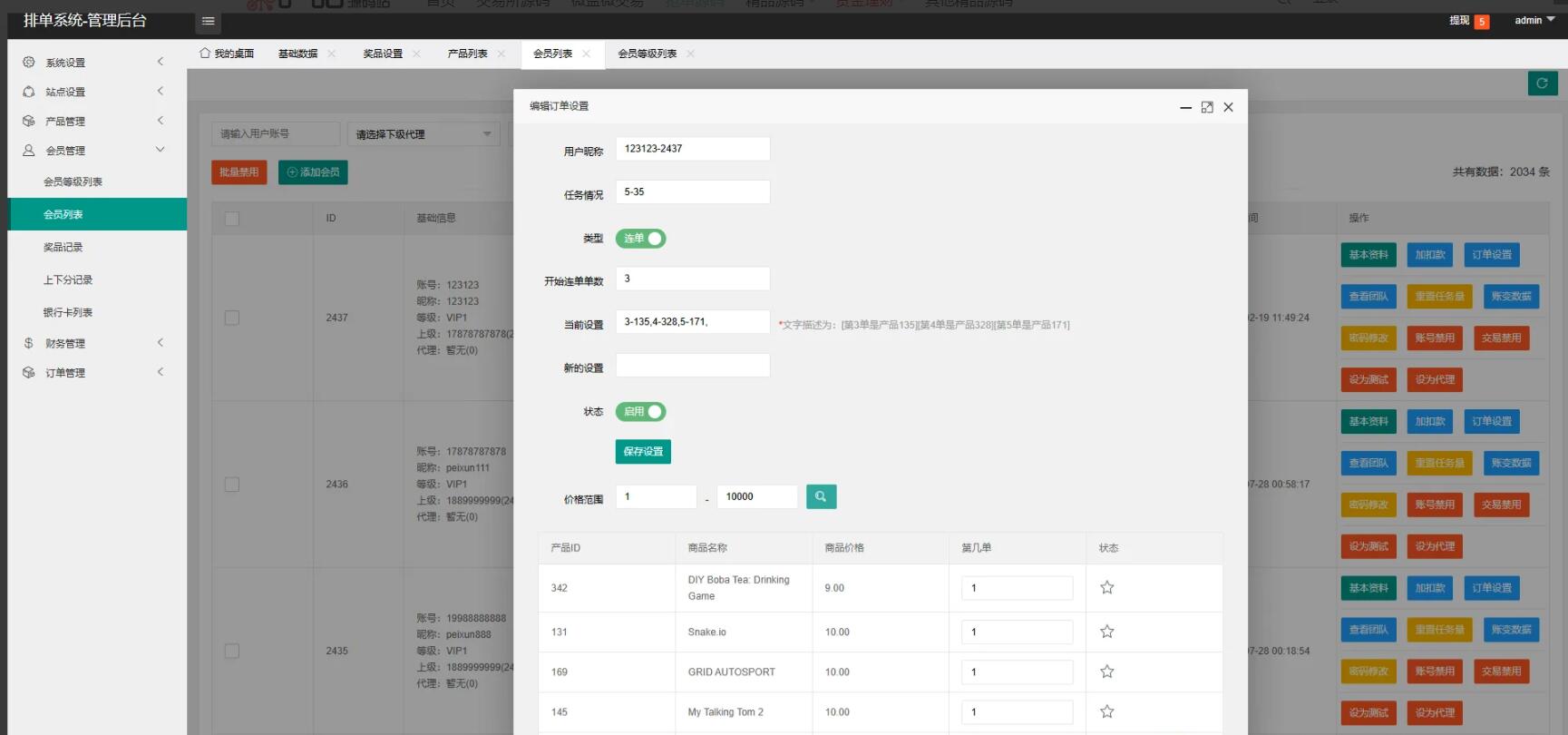Click the star icon for Snake.io row
The width and height of the screenshot is (1568, 735).
[x=1106, y=632]
